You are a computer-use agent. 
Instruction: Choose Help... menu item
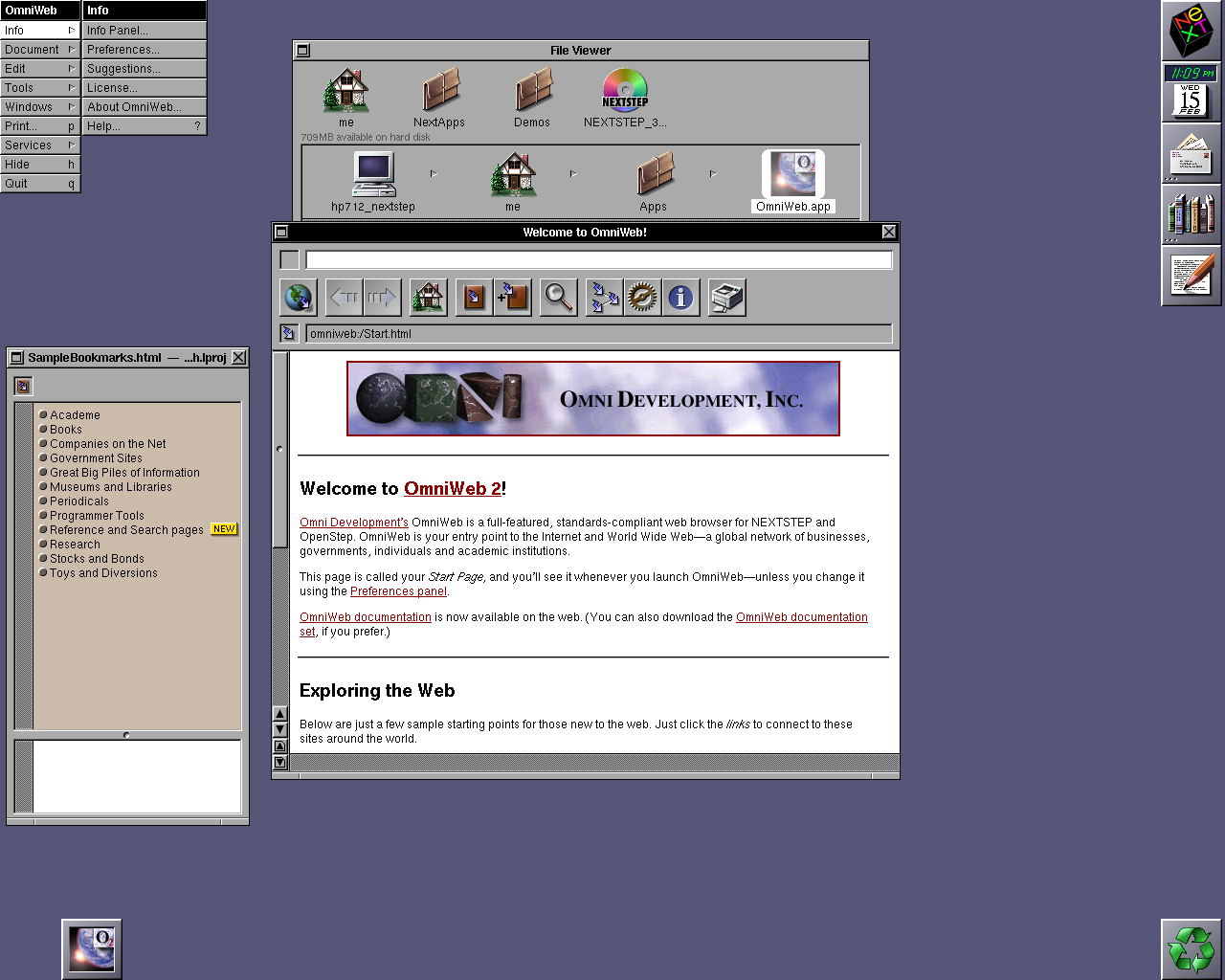pyautogui.click(x=145, y=126)
